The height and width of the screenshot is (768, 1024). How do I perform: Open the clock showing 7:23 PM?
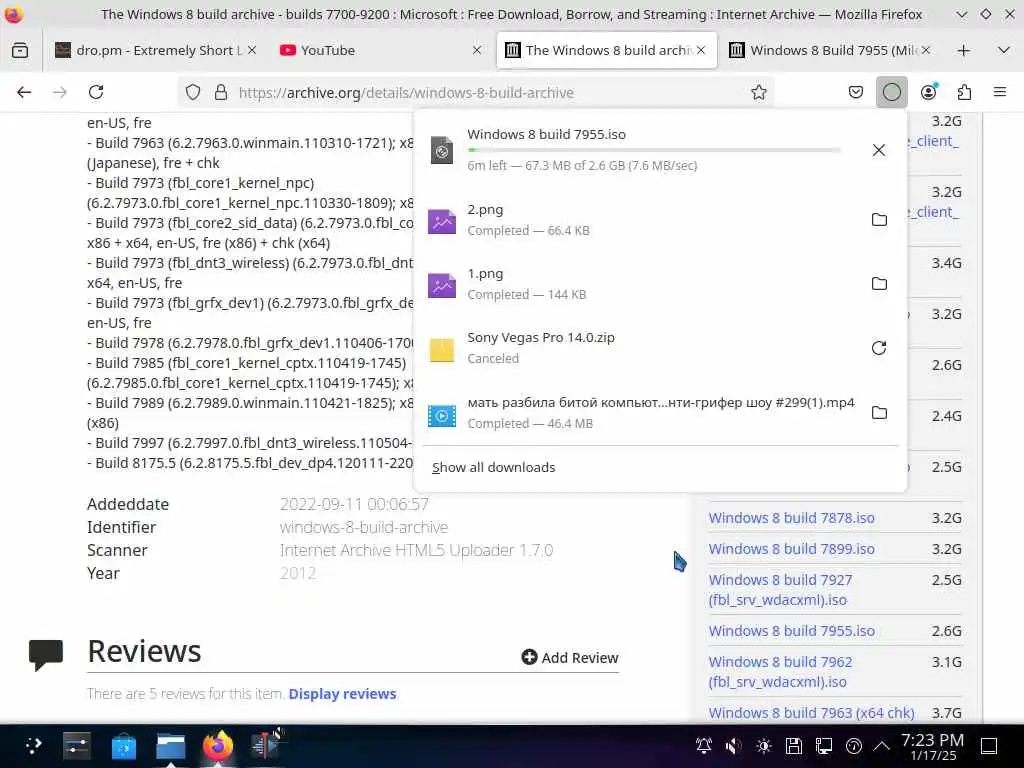(x=932, y=746)
